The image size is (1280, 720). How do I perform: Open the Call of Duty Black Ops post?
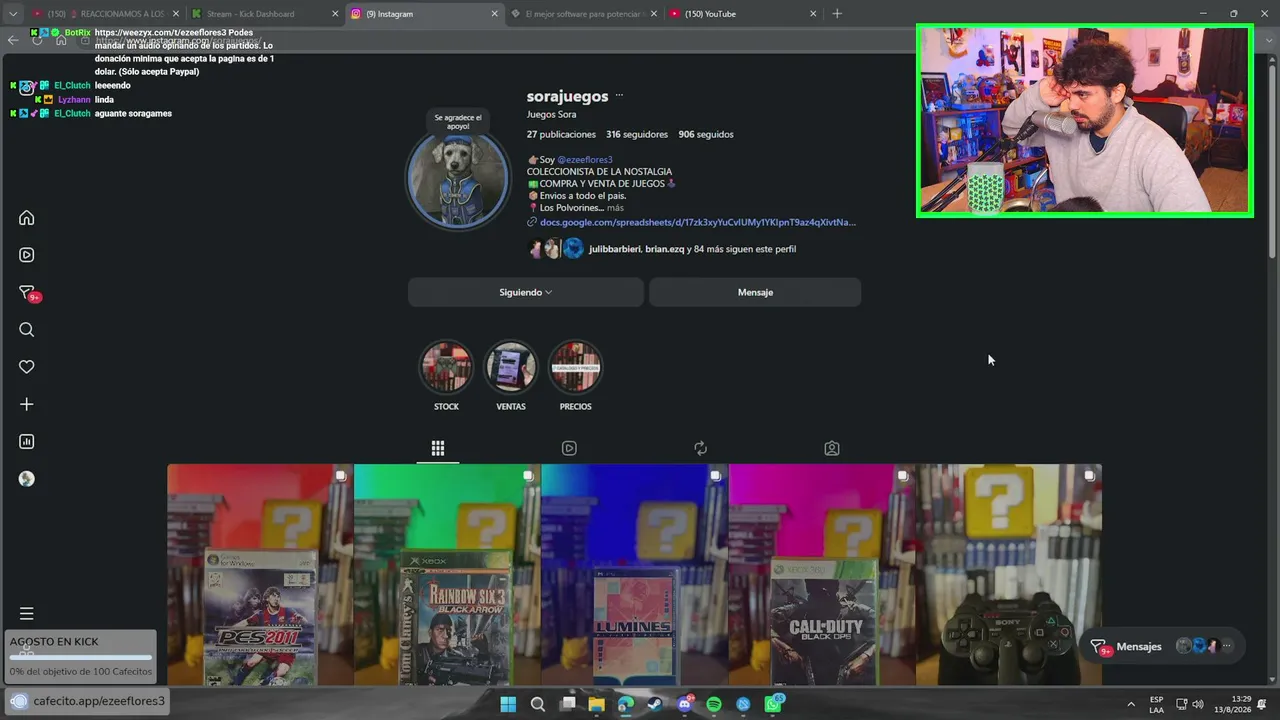pyautogui.click(x=821, y=575)
